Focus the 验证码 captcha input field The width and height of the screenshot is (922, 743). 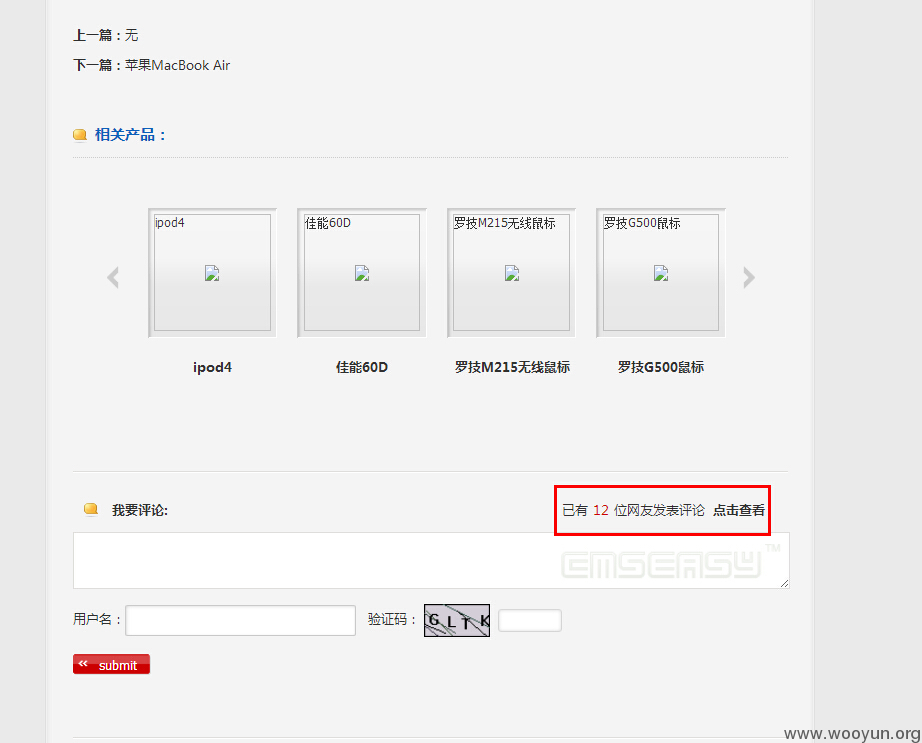click(530, 620)
